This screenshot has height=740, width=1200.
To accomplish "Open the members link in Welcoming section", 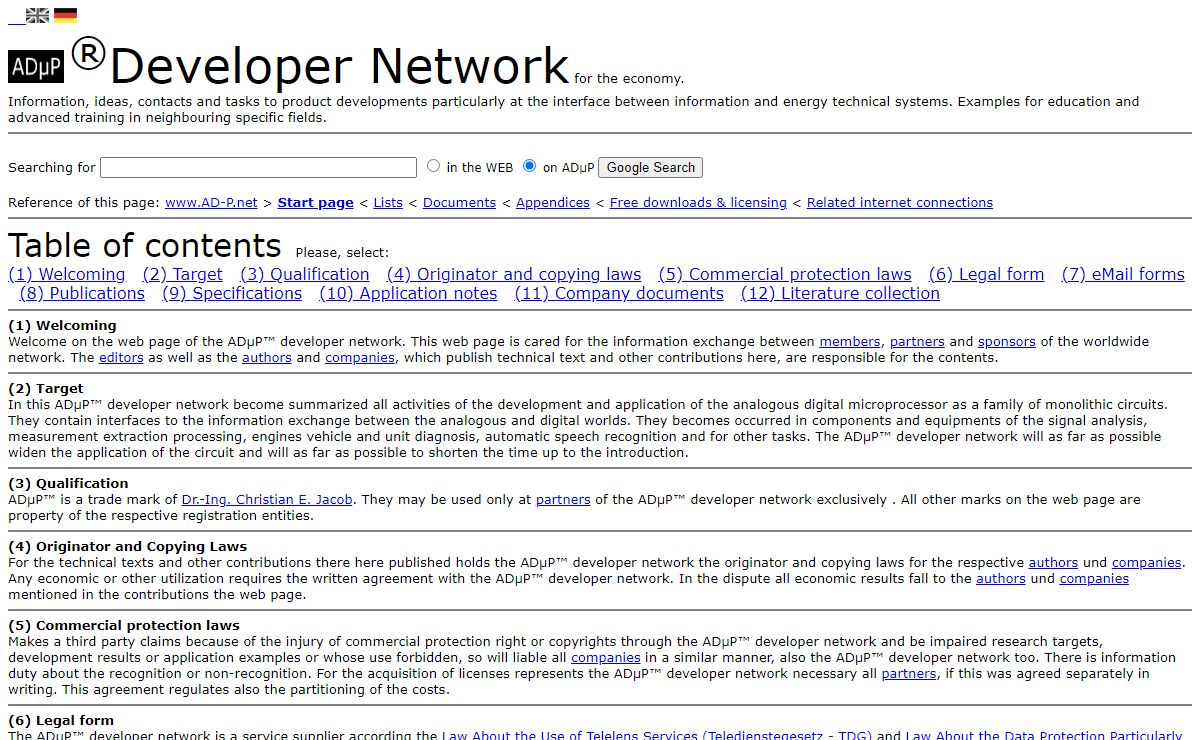I will click(850, 341).
